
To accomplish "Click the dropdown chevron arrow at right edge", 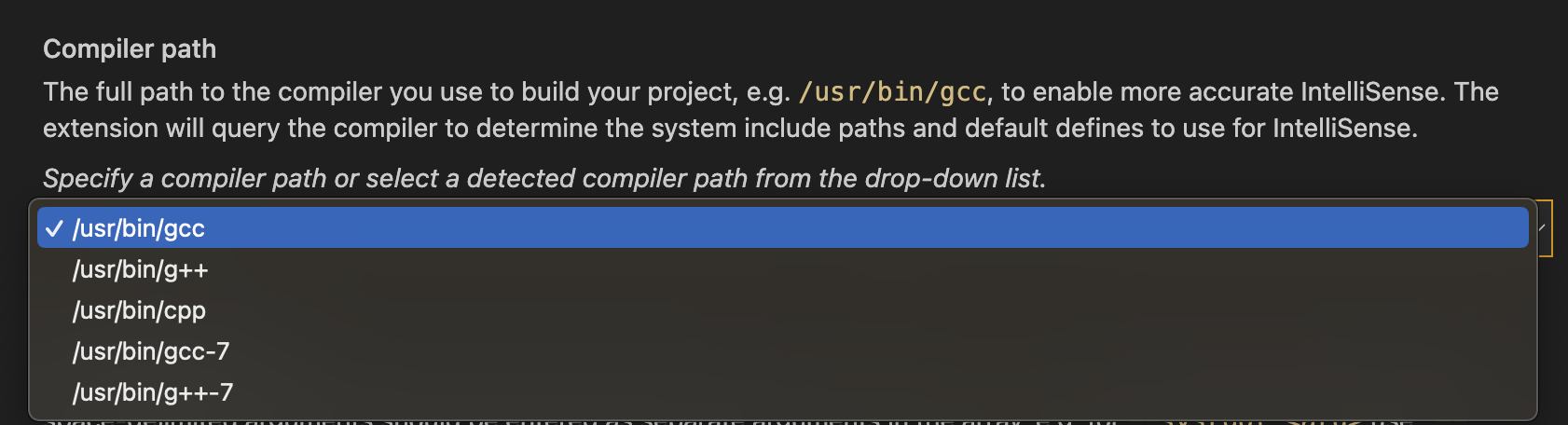I will click(x=1543, y=228).
